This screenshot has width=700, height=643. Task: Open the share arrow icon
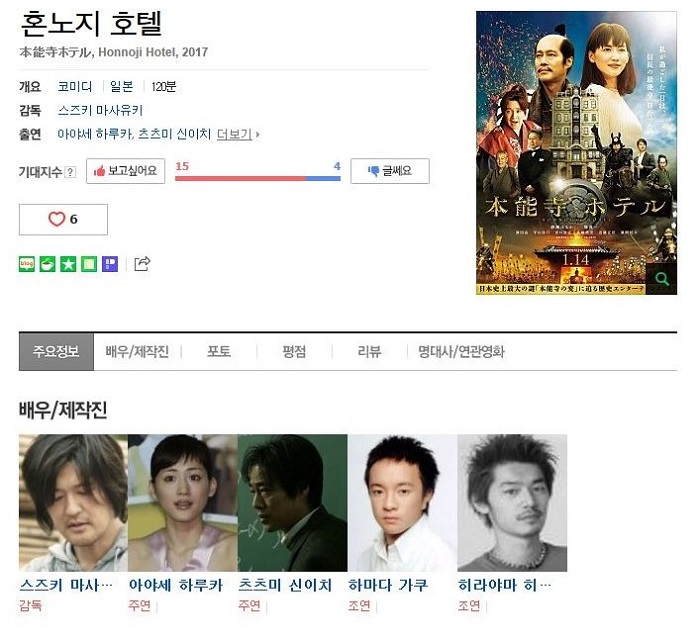point(142,264)
